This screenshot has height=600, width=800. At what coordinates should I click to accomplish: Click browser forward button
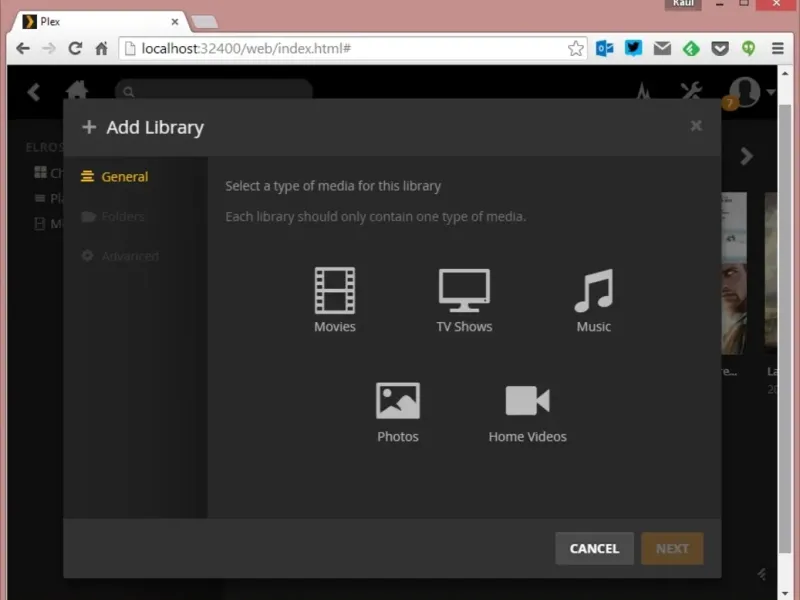[x=49, y=48]
